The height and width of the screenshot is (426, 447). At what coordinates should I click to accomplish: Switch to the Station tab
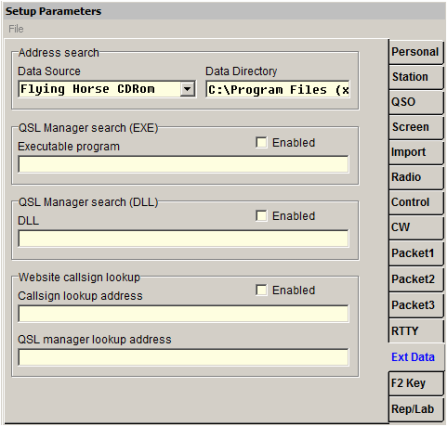tap(416, 77)
